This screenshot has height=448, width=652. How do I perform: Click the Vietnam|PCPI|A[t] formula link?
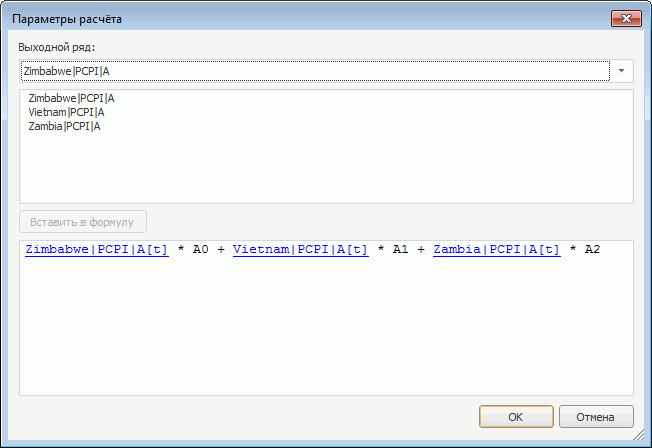point(301,249)
